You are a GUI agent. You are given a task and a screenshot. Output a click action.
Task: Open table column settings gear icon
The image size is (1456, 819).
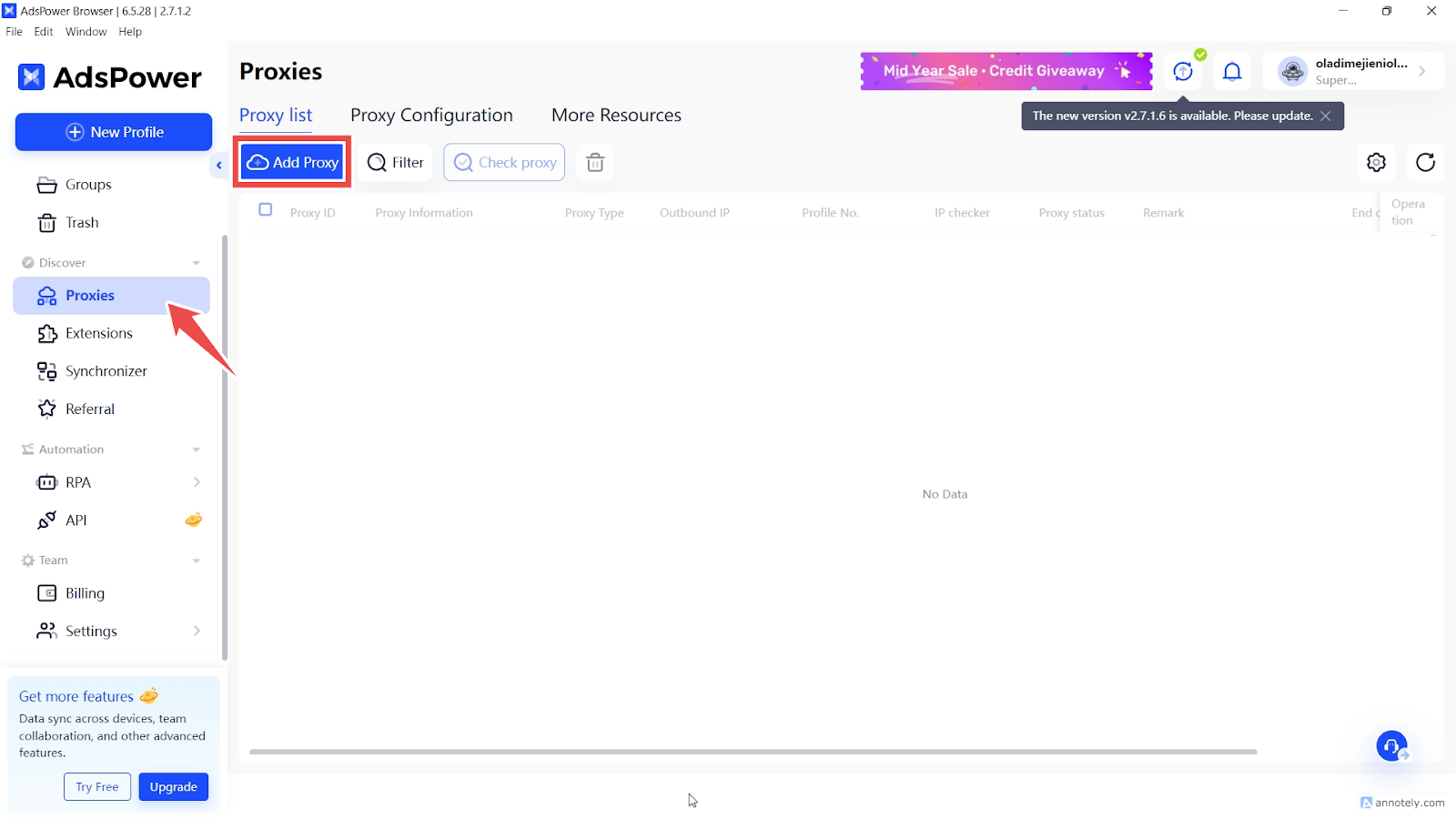coord(1376,163)
